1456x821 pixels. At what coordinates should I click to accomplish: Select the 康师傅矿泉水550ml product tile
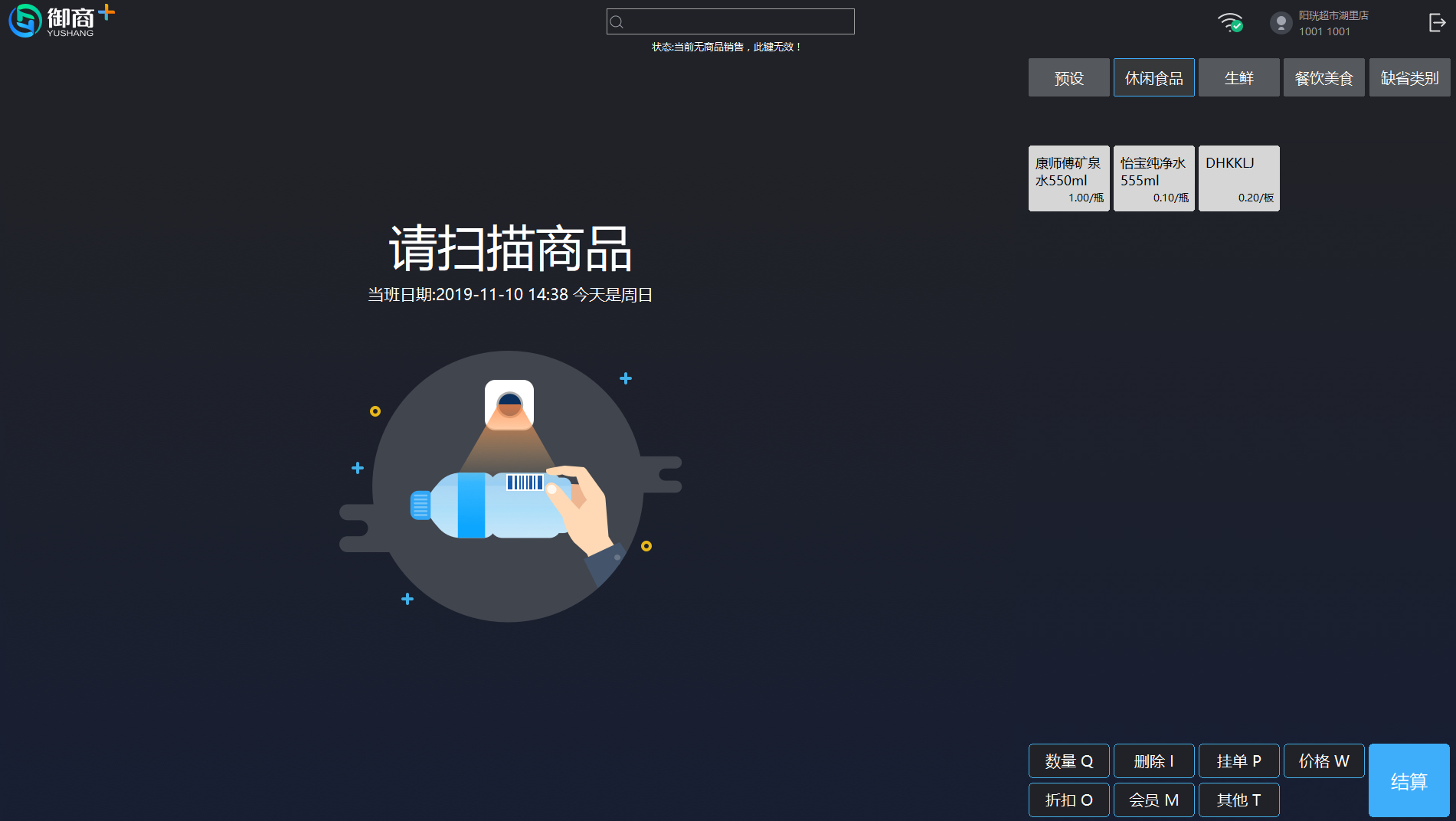tap(1068, 178)
